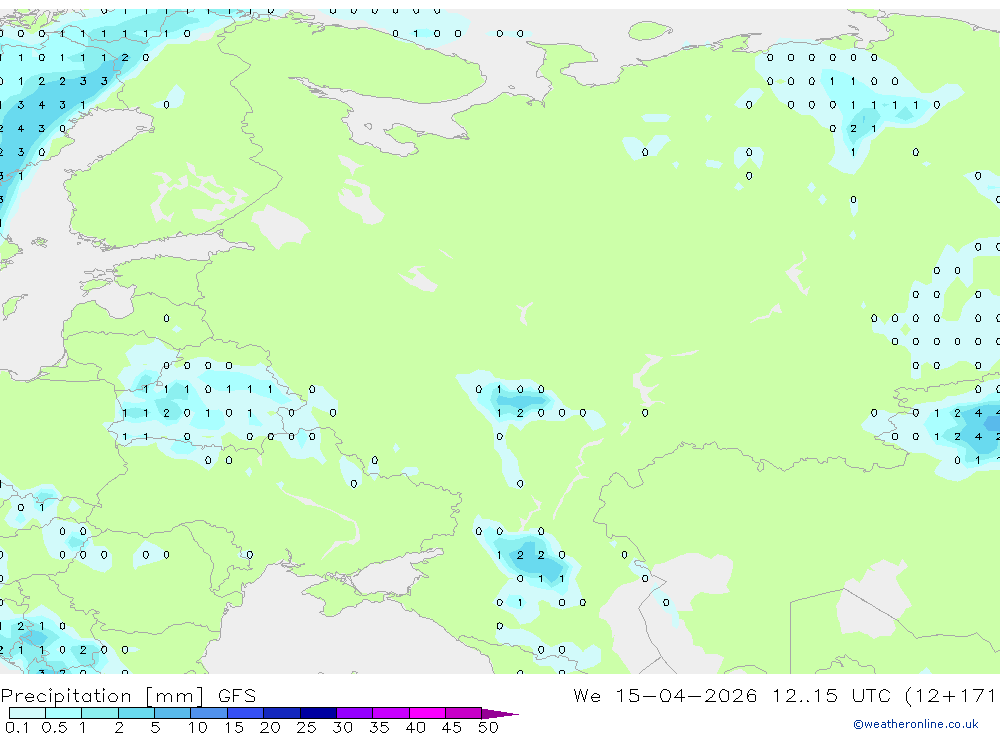Viewport: 1000px width, 733px height.
Task: Choose the blue swatch between 10 and 15
Action: pyautogui.click(x=209, y=713)
